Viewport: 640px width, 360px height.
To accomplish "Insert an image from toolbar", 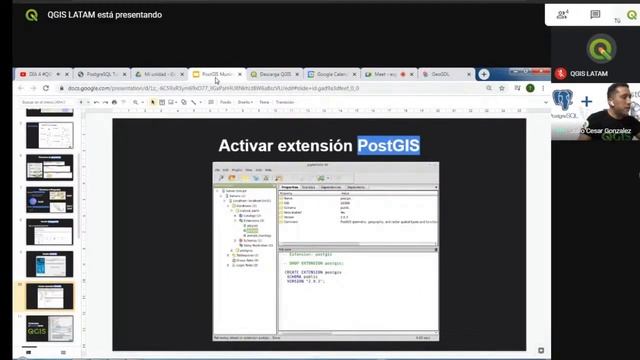I will click(171, 102).
